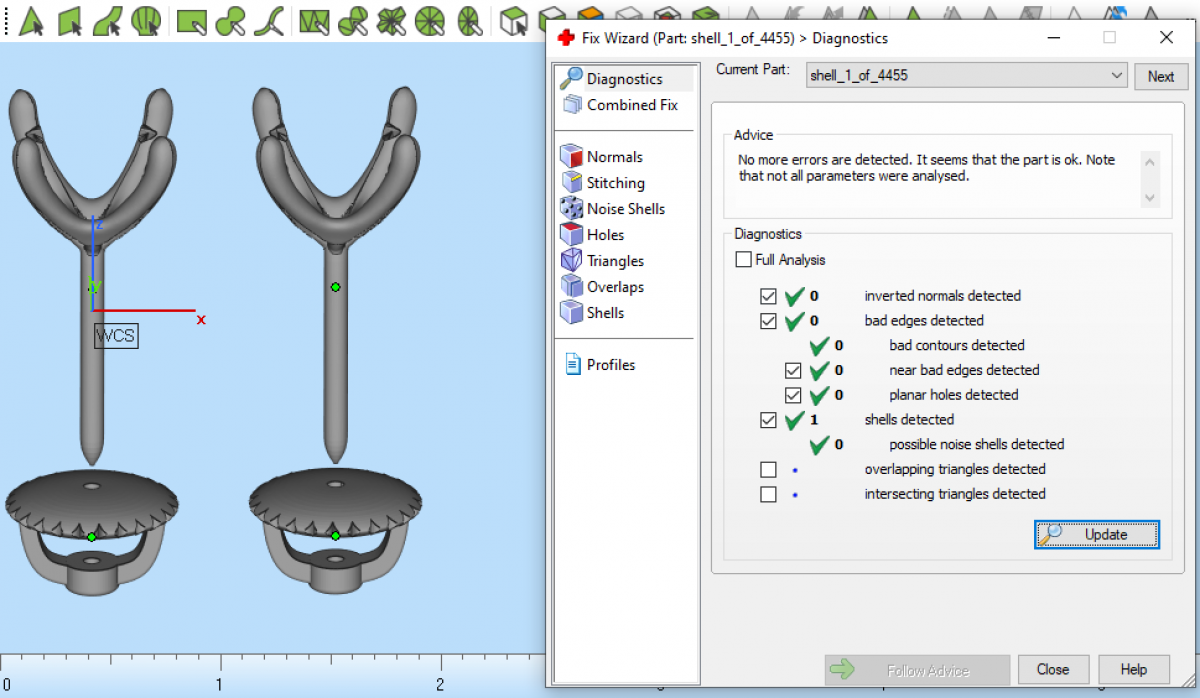The height and width of the screenshot is (698, 1200).
Task: Click the Help button
Action: pos(1133,670)
